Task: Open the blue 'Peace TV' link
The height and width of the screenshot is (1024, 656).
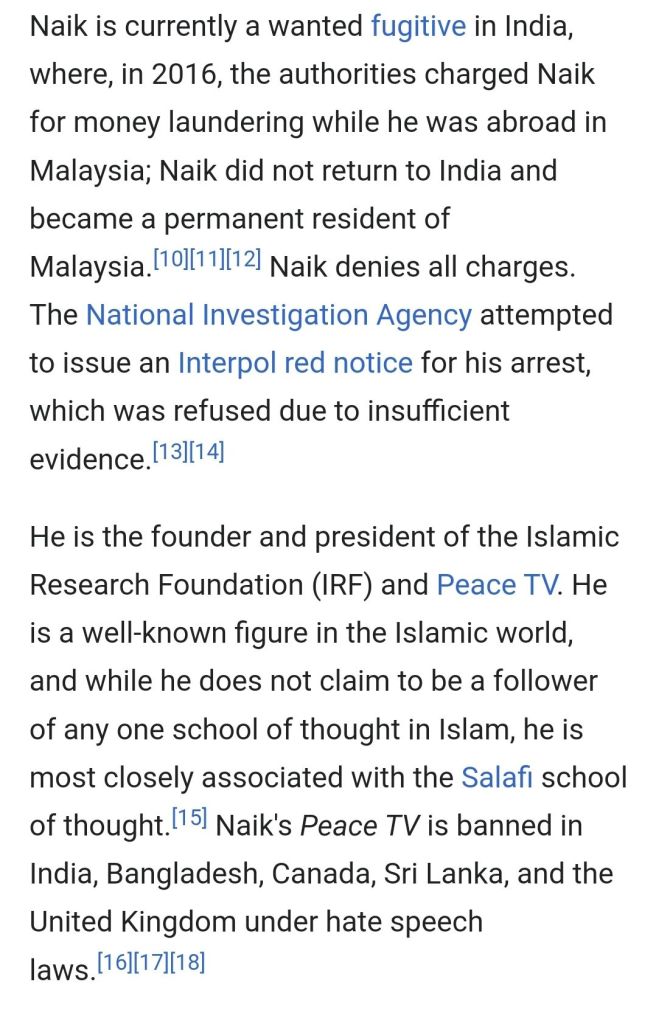Action: (x=497, y=584)
